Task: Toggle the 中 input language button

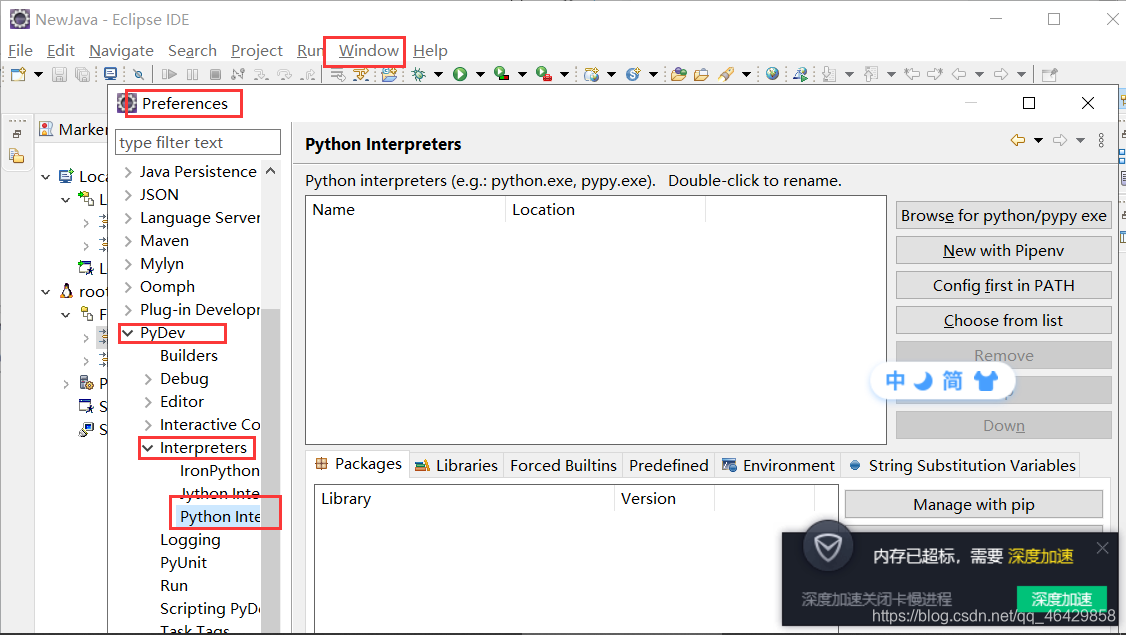Action: pos(895,380)
